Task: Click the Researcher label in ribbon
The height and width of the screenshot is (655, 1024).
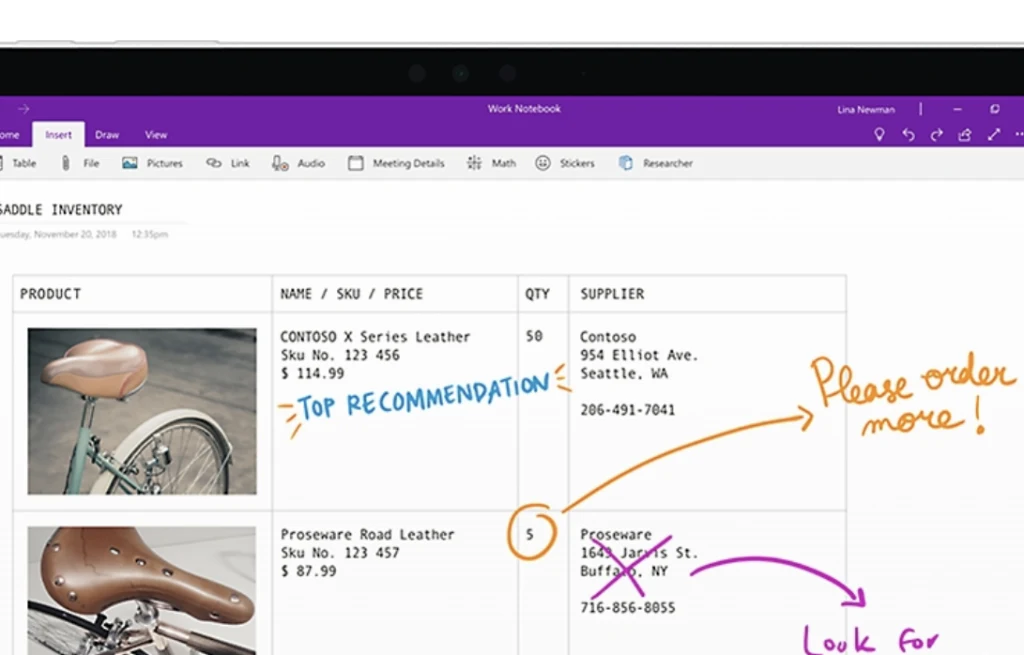Action: 667,163
